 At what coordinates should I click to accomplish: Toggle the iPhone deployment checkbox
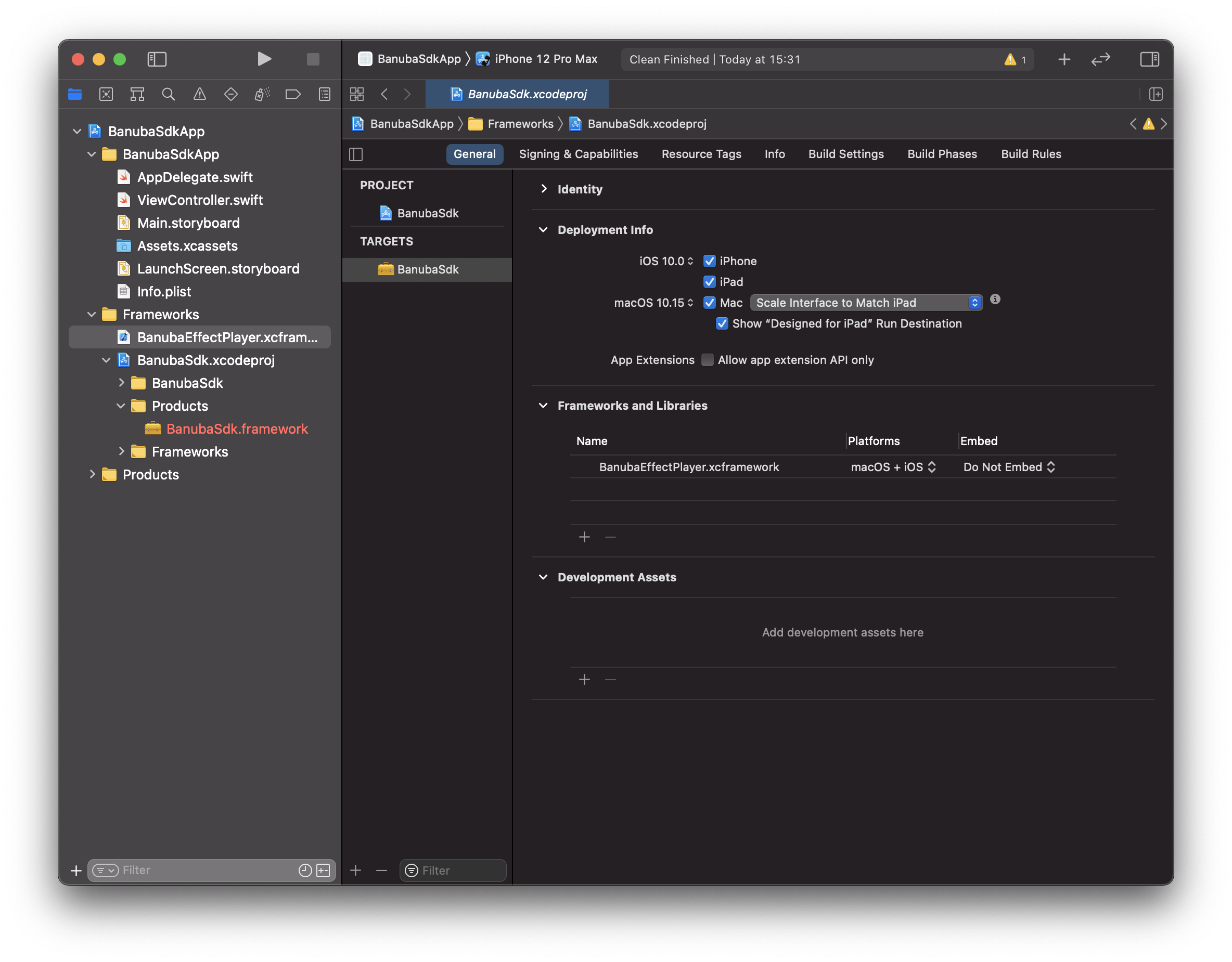[710, 261]
